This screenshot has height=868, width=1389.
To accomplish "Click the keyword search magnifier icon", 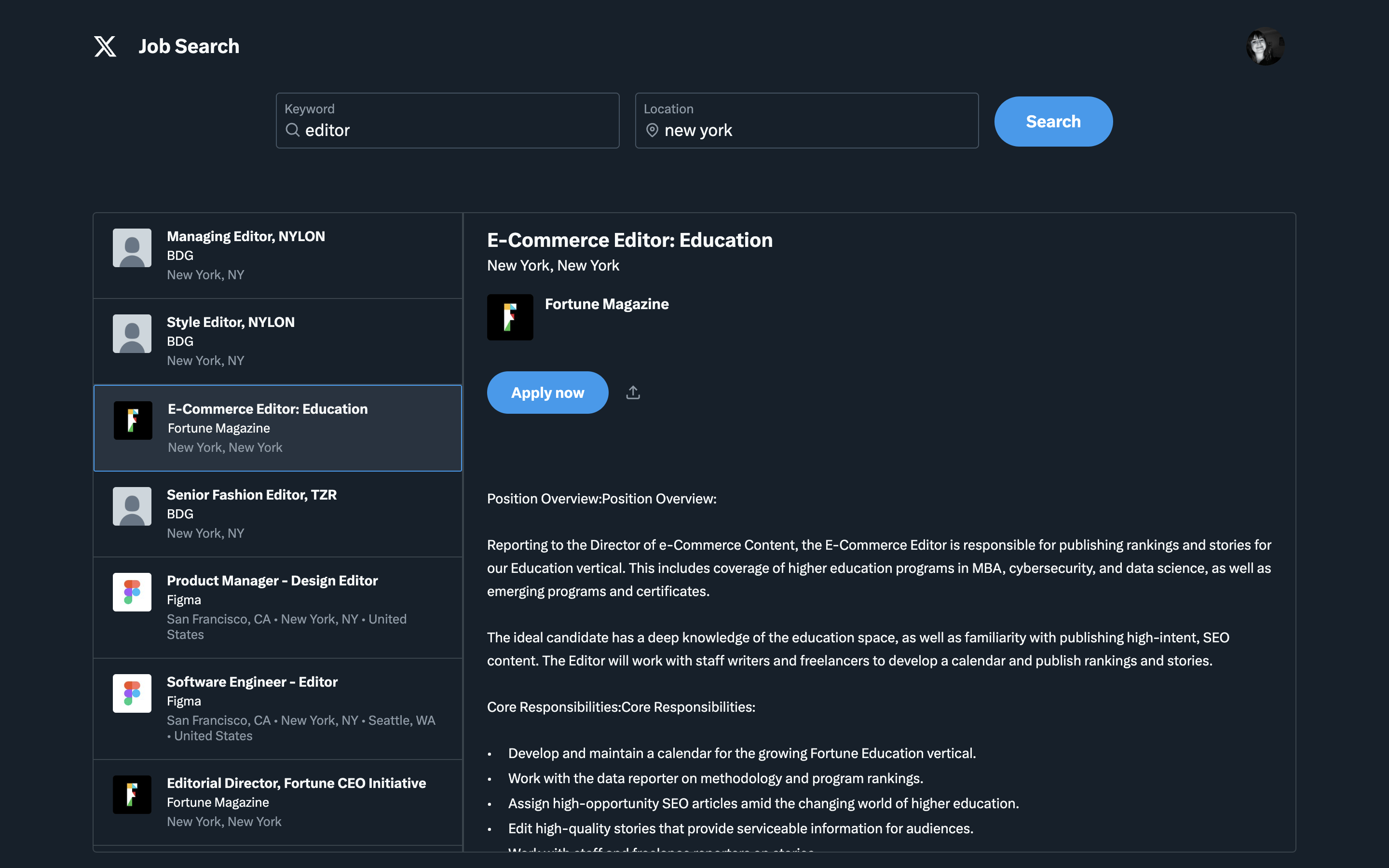I will pyautogui.click(x=293, y=130).
